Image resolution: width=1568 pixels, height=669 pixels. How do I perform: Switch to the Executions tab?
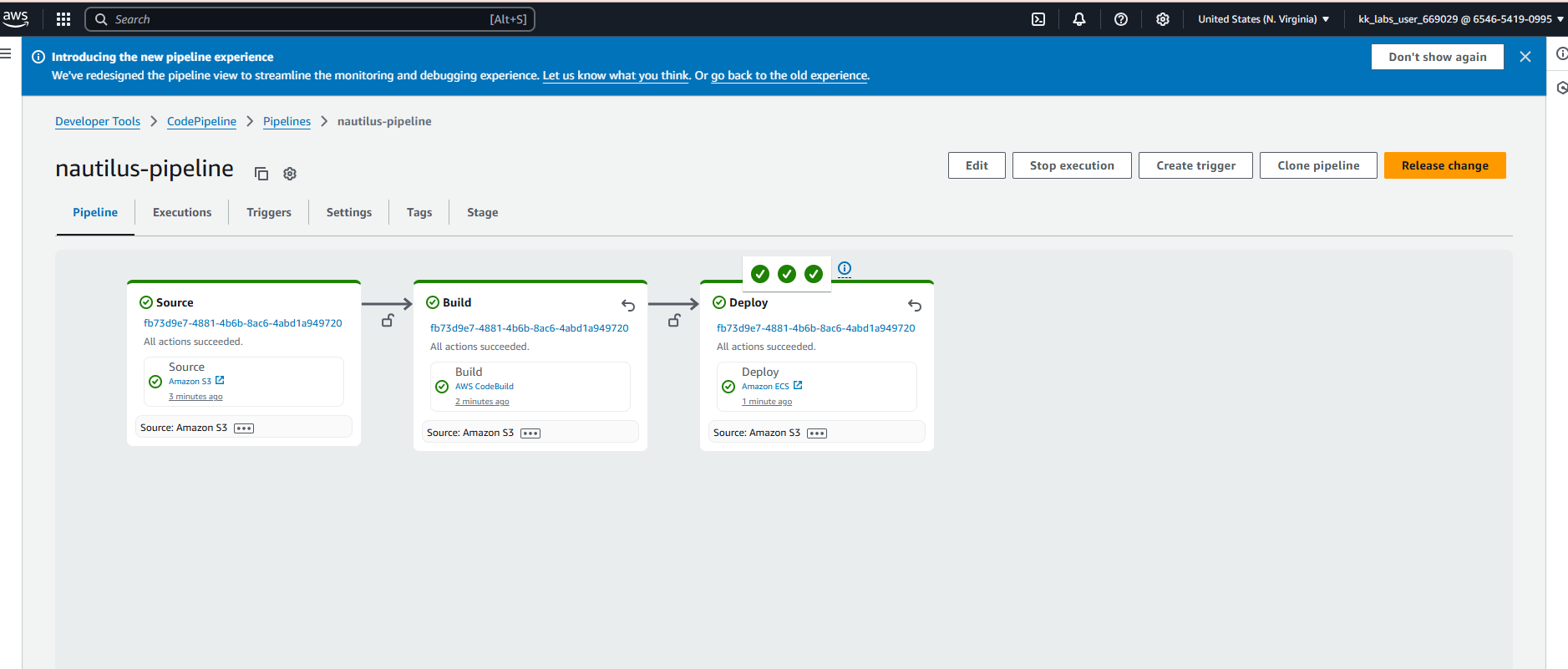(x=182, y=212)
